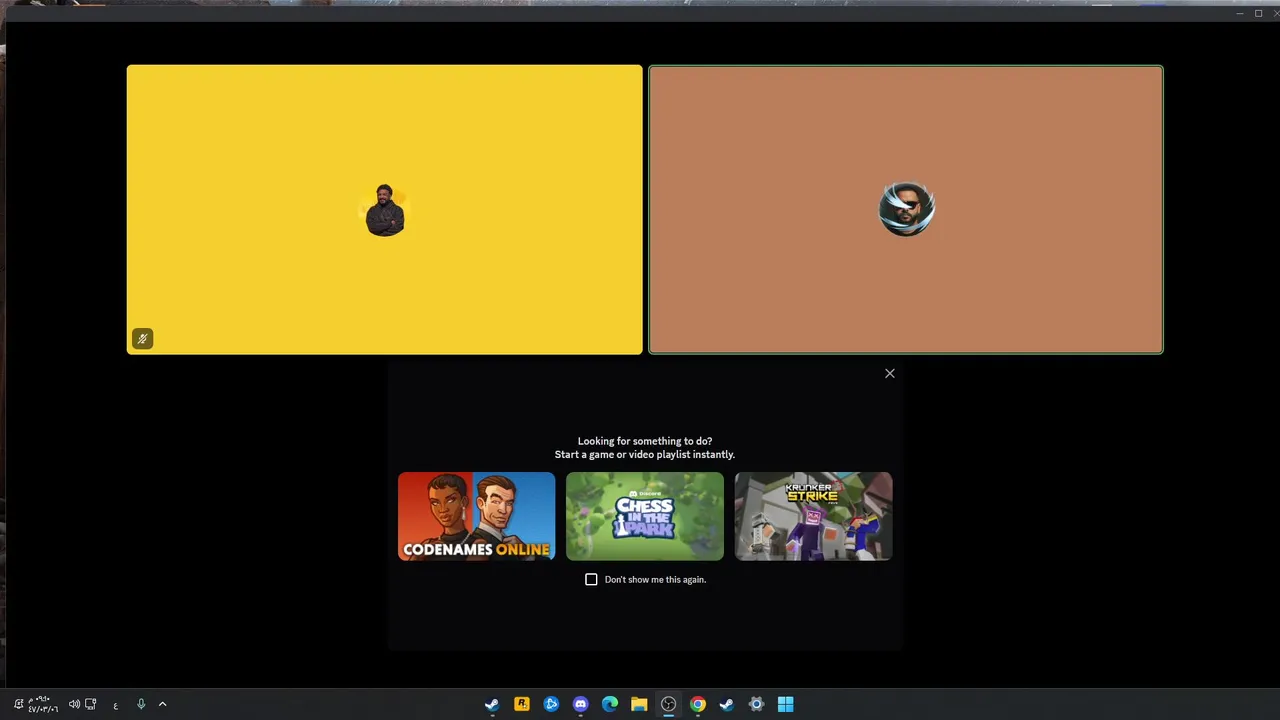Open the notification icon beside the clock
The image size is (1280, 720).
(18, 704)
